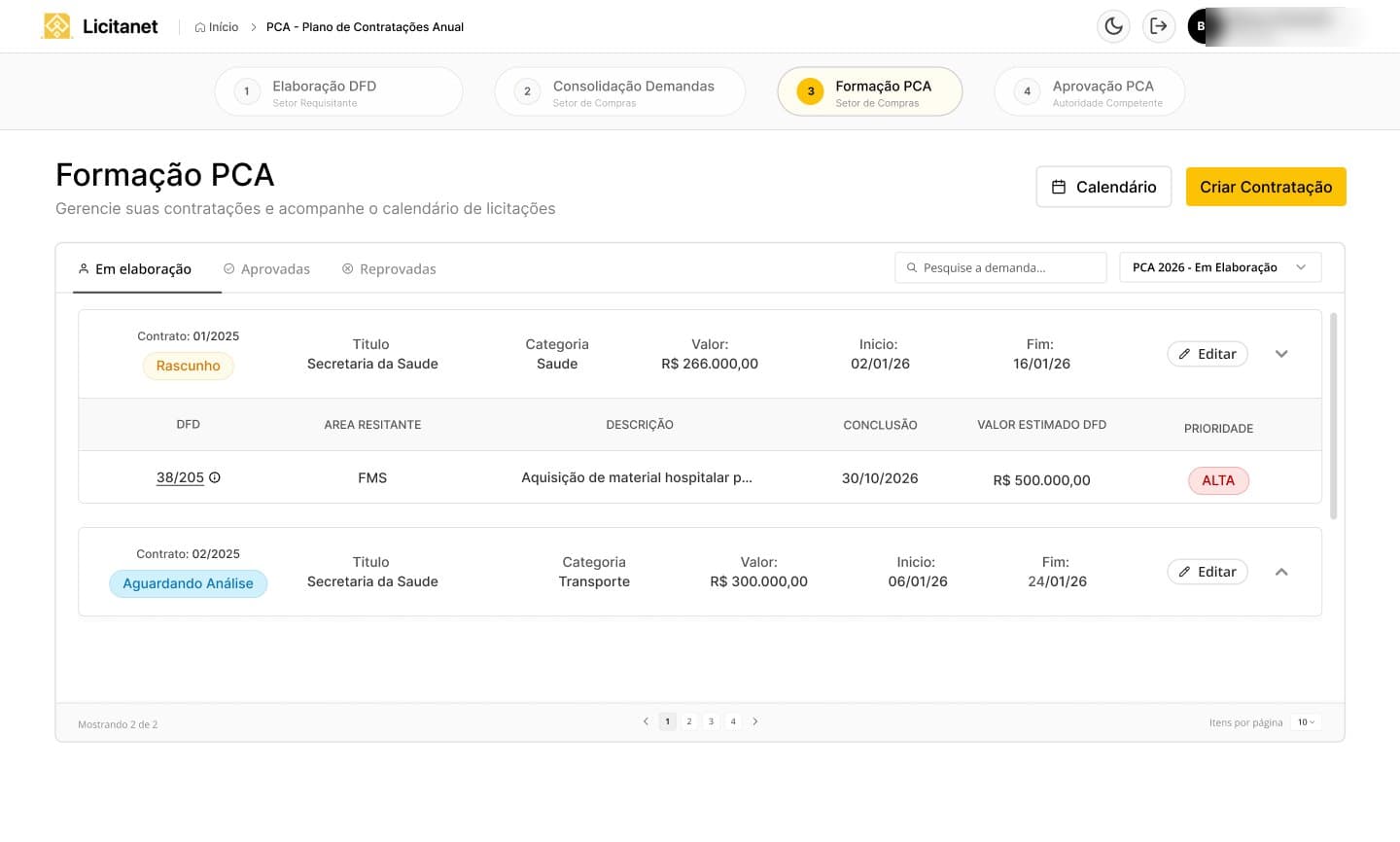Image resolution: width=1400 pixels, height=842 pixels.
Task: Click the Aquisição de material hospitalar description
Action: pyautogui.click(x=637, y=477)
